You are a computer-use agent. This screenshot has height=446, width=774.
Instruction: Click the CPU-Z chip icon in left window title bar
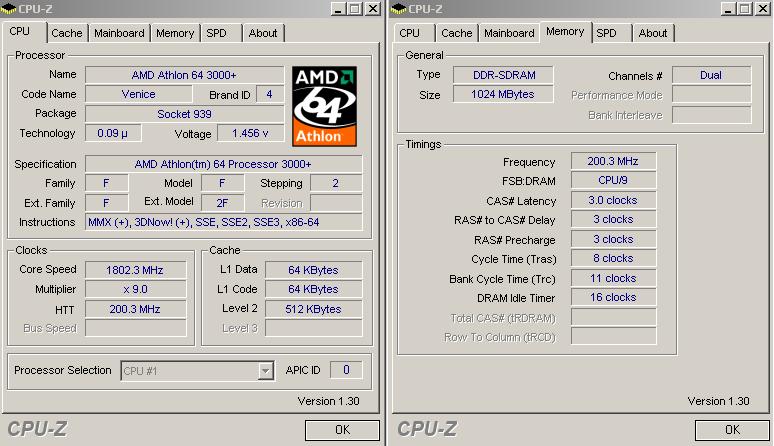click(8, 8)
